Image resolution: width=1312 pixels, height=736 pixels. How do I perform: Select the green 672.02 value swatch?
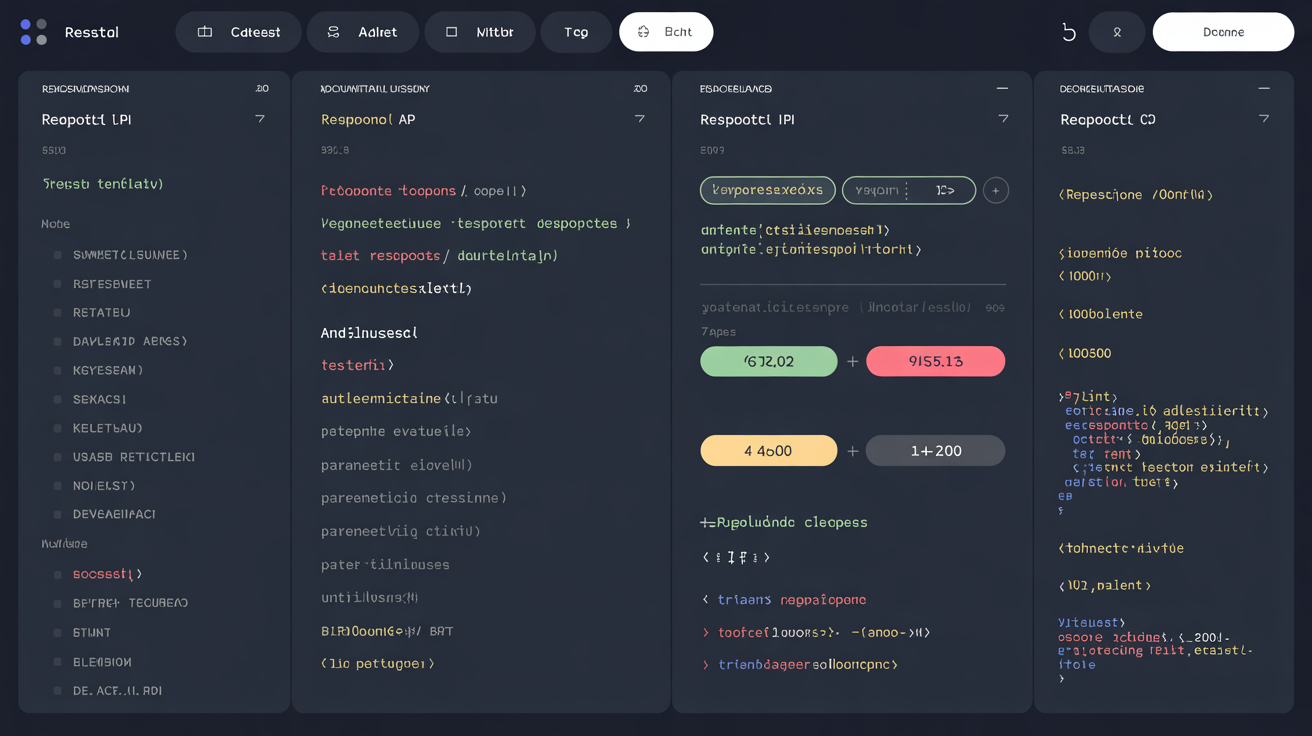pos(769,361)
